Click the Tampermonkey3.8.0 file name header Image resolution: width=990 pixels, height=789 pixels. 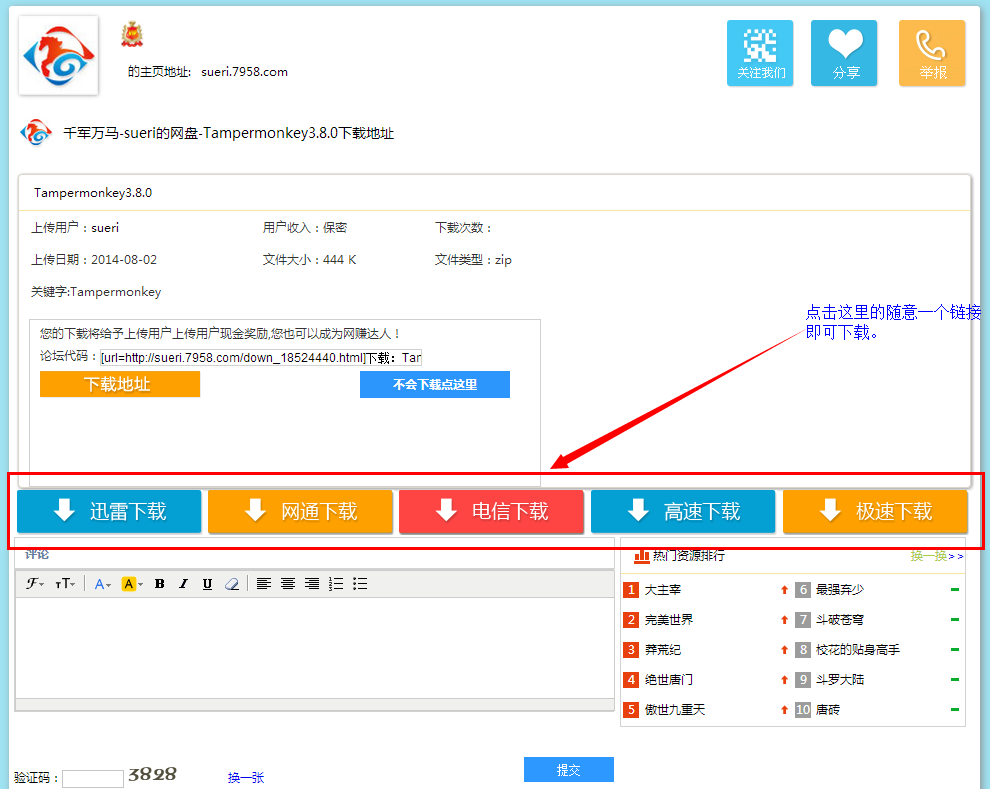point(93,193)
